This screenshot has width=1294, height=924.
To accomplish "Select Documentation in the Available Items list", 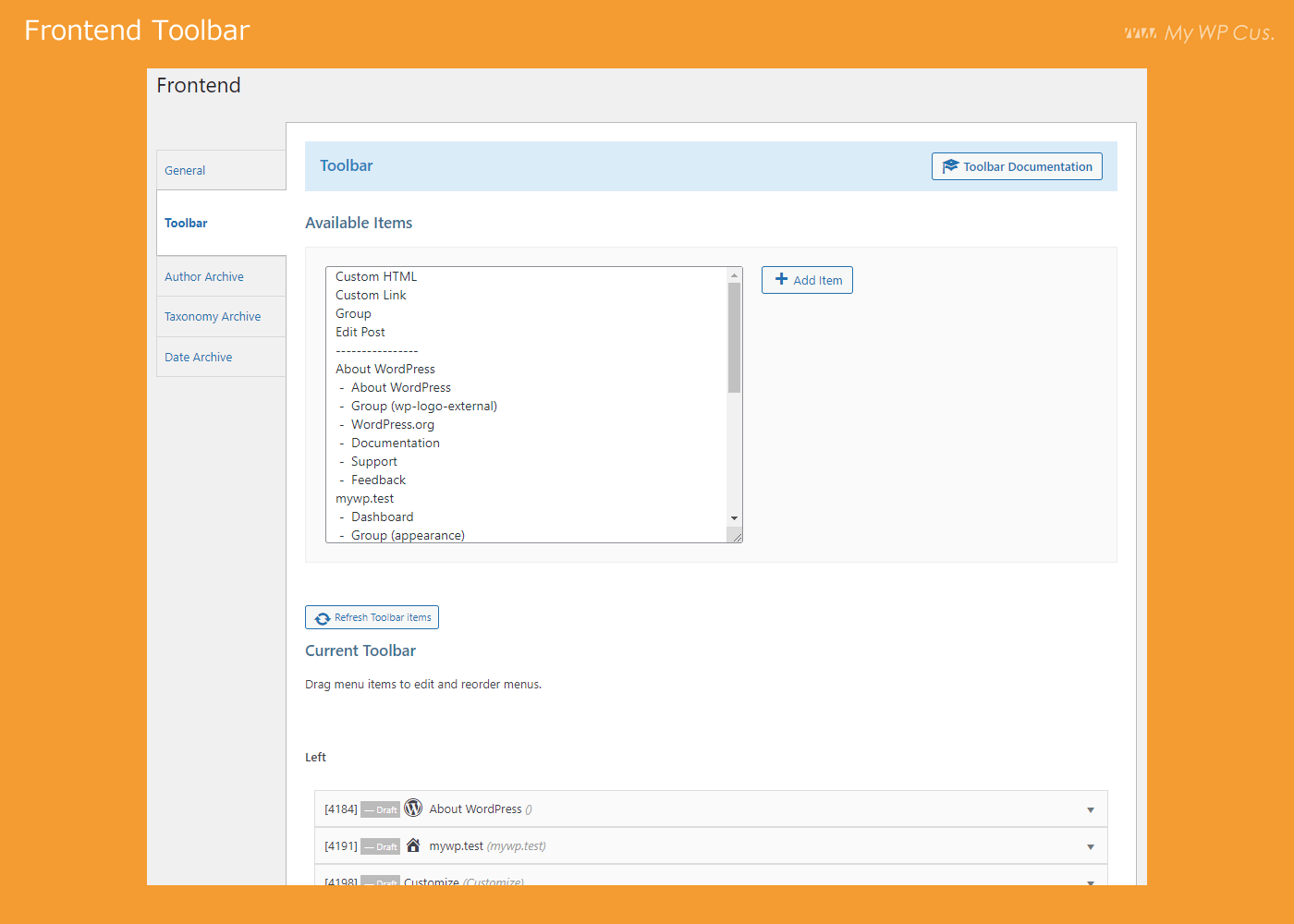I will pyautogui.click(x=527, y=443).
